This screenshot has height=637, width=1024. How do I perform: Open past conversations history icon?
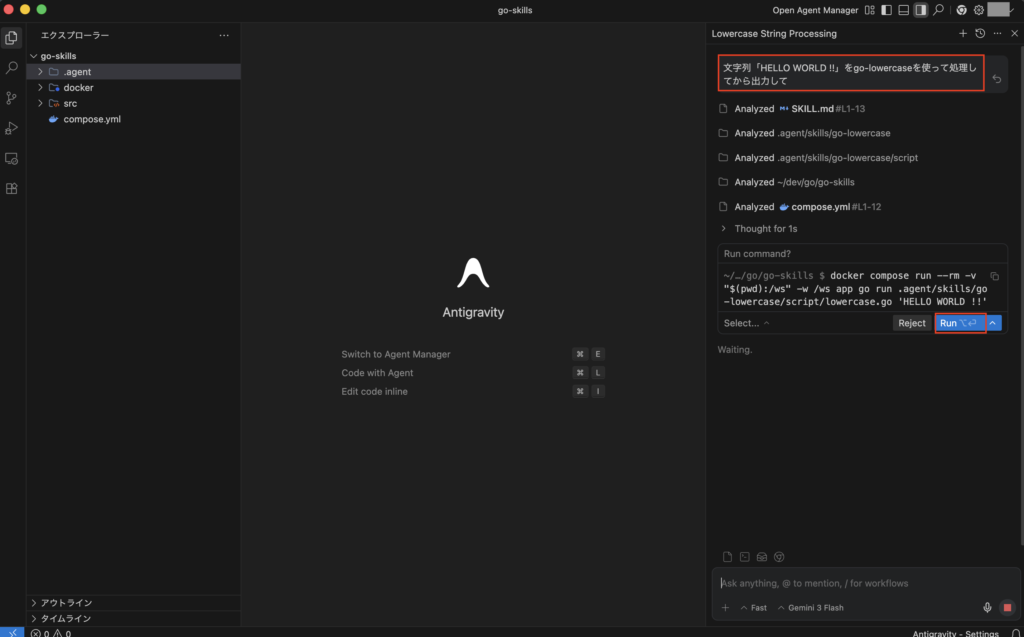(x=980, y=33)
